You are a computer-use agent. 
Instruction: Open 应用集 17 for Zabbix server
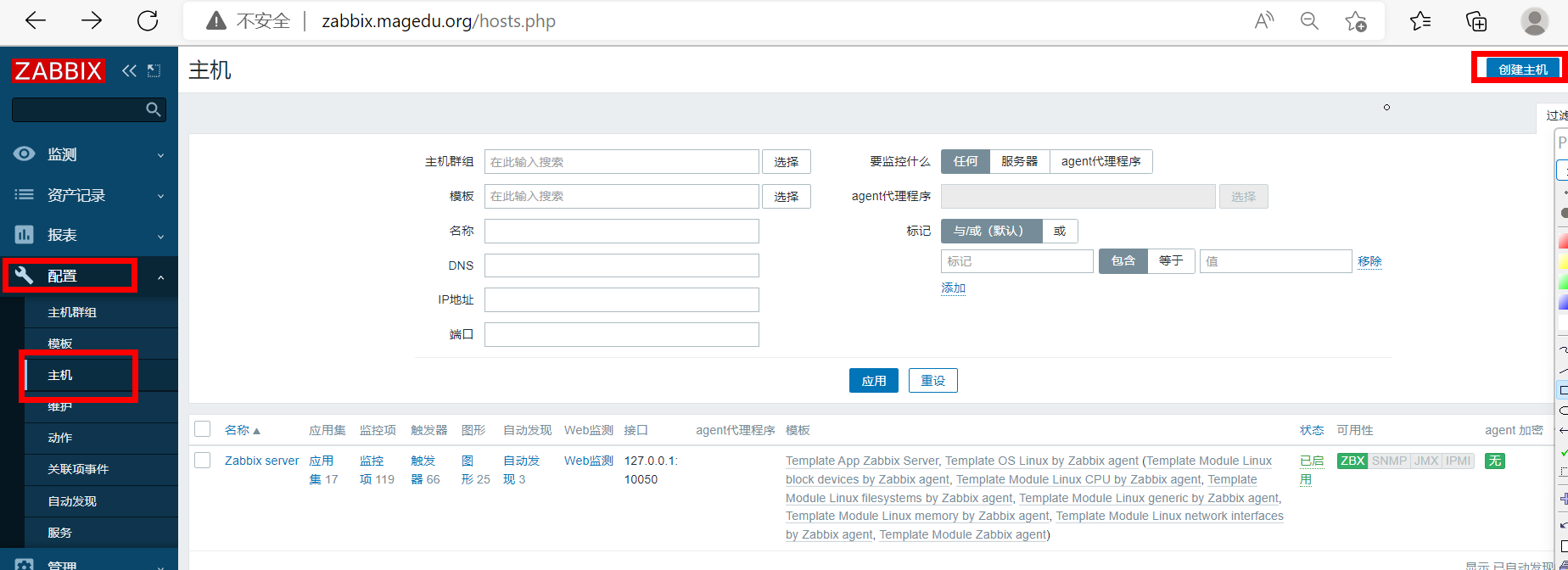[x=323, y=470]
